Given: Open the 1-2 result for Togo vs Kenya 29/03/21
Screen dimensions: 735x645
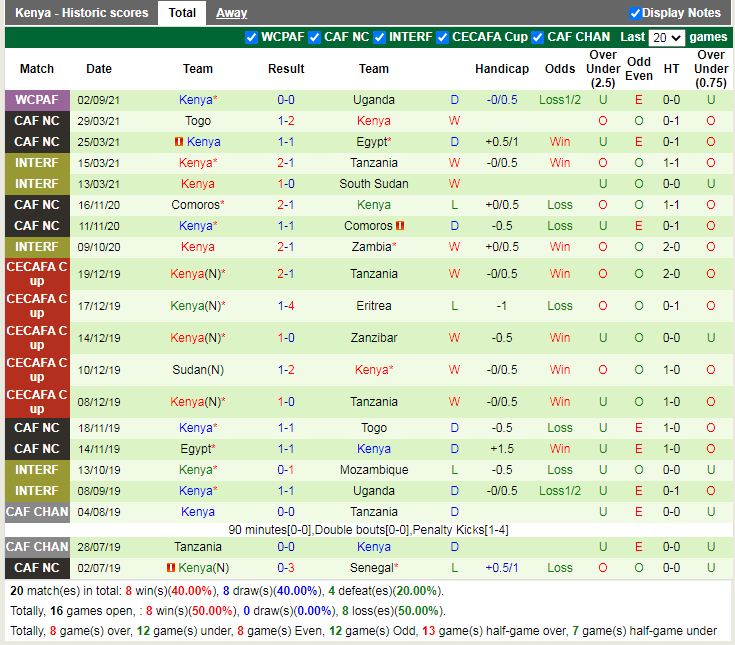Looking at the screenshot, I should (286, 121).
